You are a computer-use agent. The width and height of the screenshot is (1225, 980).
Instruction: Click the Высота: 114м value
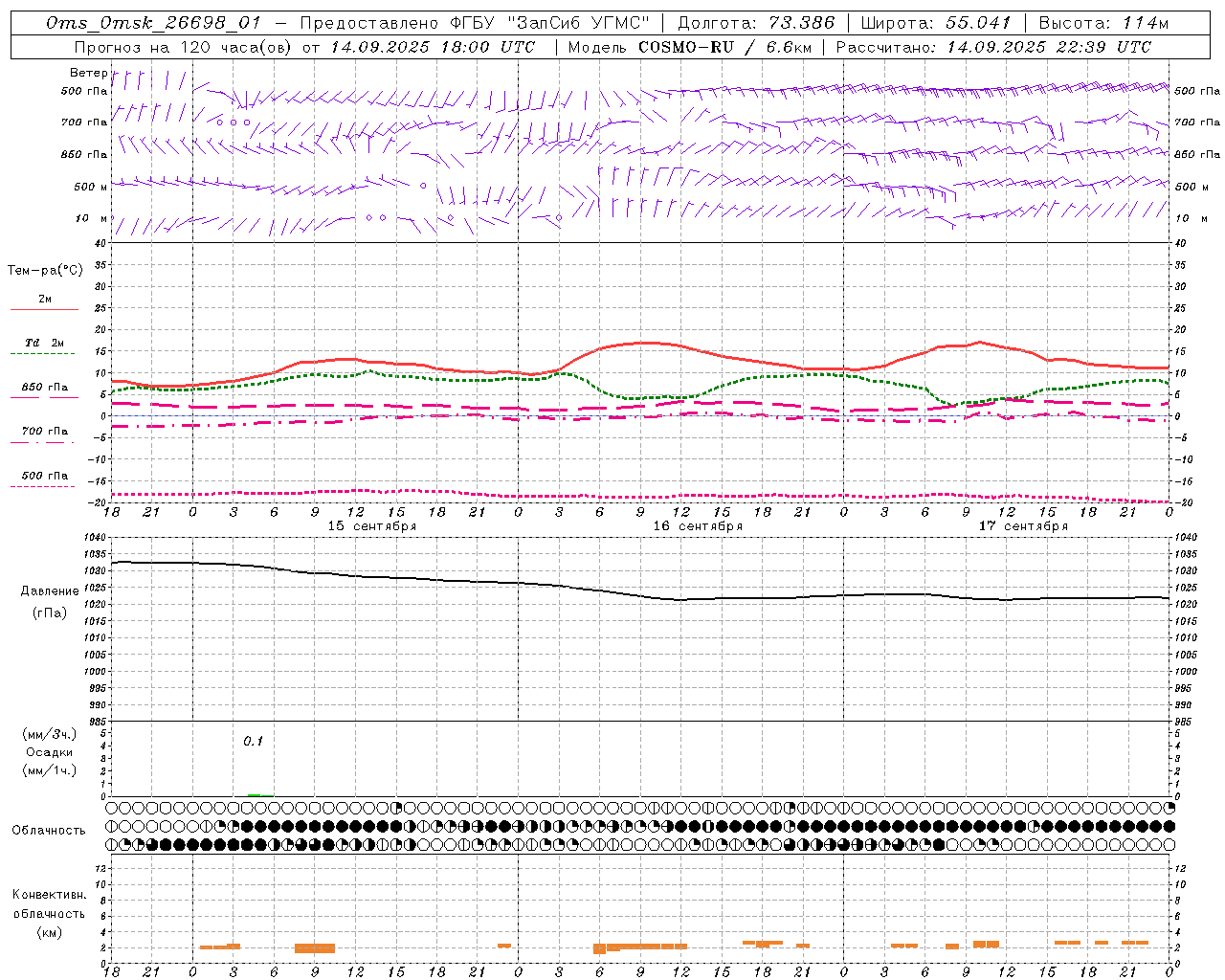click(1103, 23)
